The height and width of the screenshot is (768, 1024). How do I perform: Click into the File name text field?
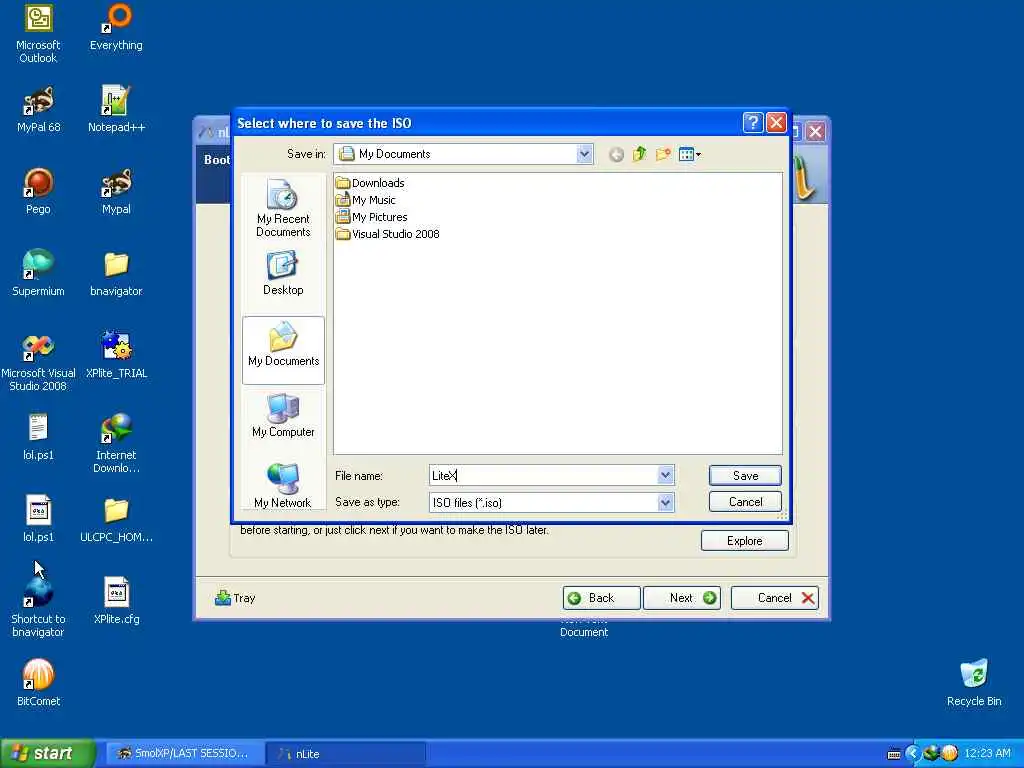(543, 475)
